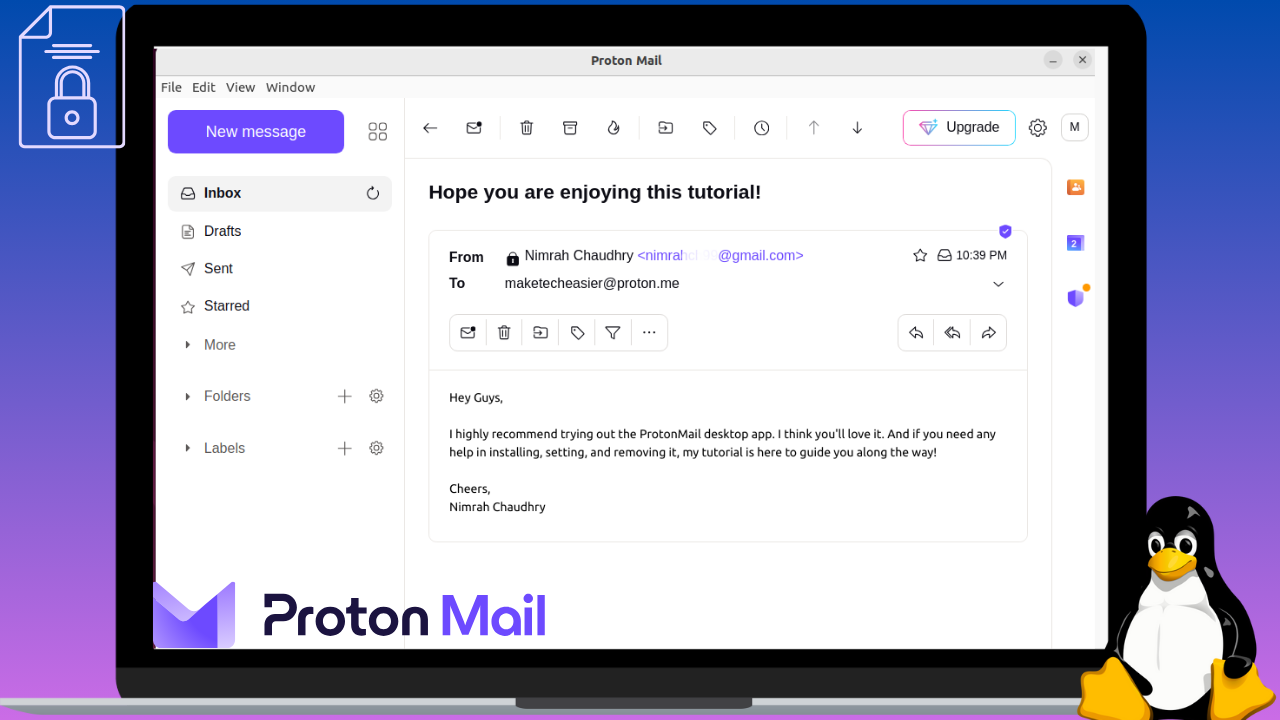This screenshot has height=720, width=1280.
Task: Archive the current email
Action: pos(570,127)
